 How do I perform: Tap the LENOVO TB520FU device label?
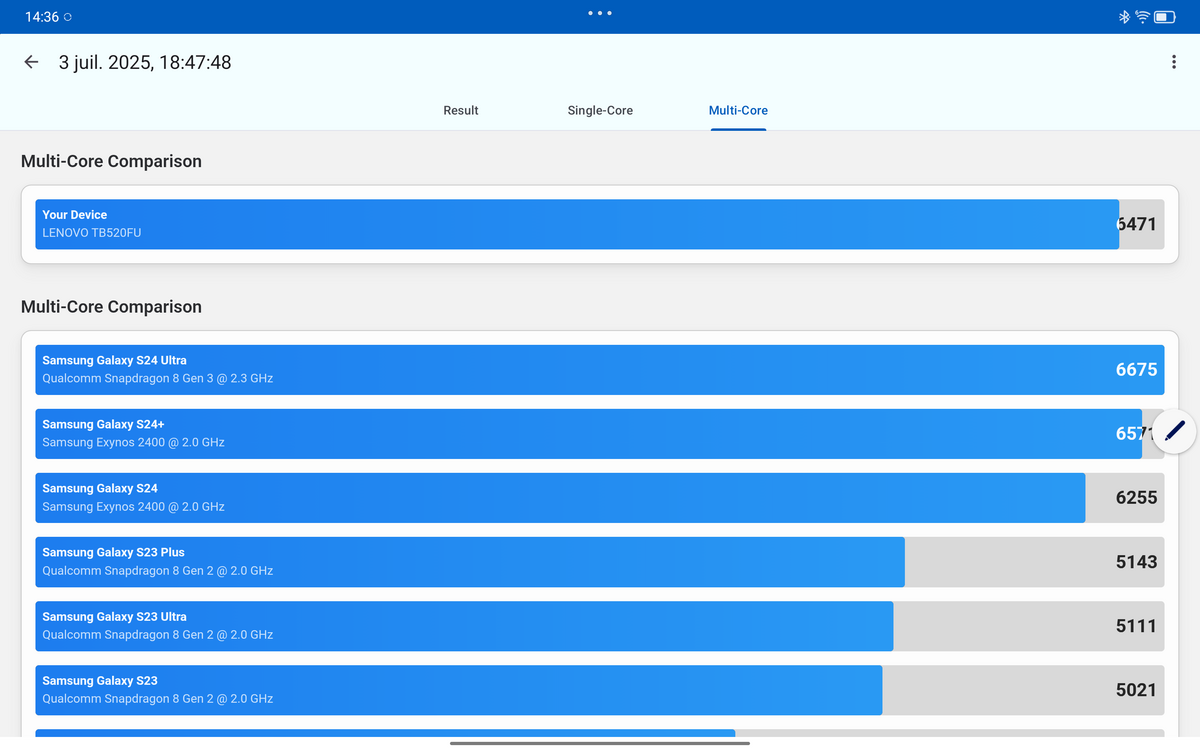pyautogui.click(x=92, y=233)
